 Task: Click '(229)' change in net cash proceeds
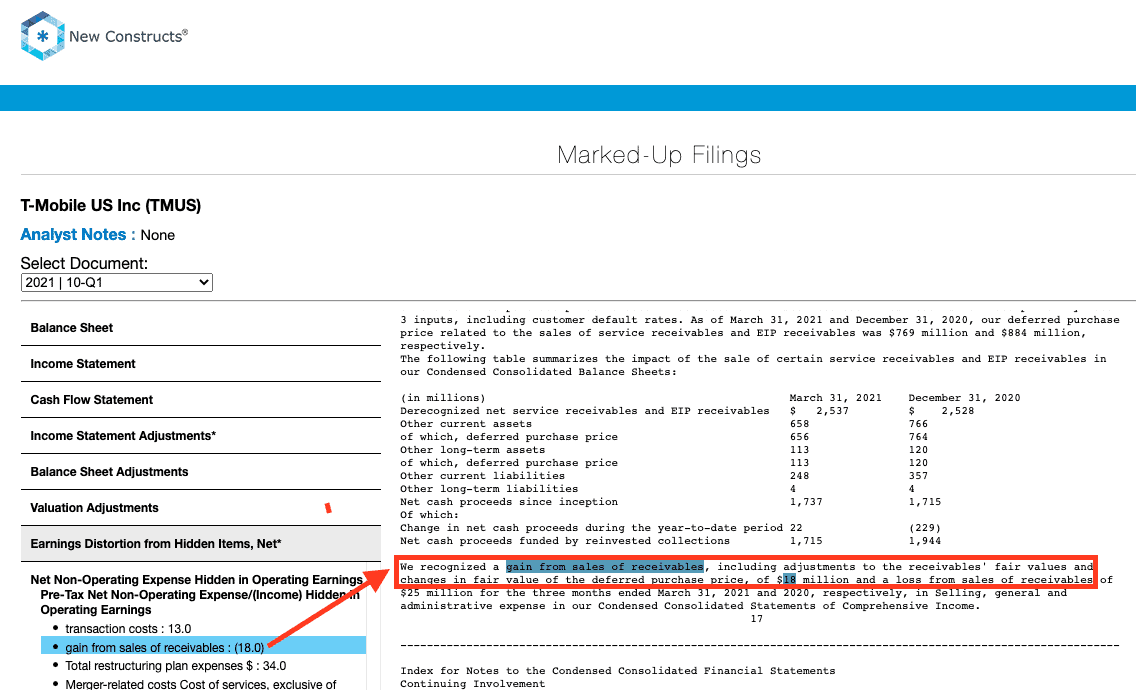[924, 528]
